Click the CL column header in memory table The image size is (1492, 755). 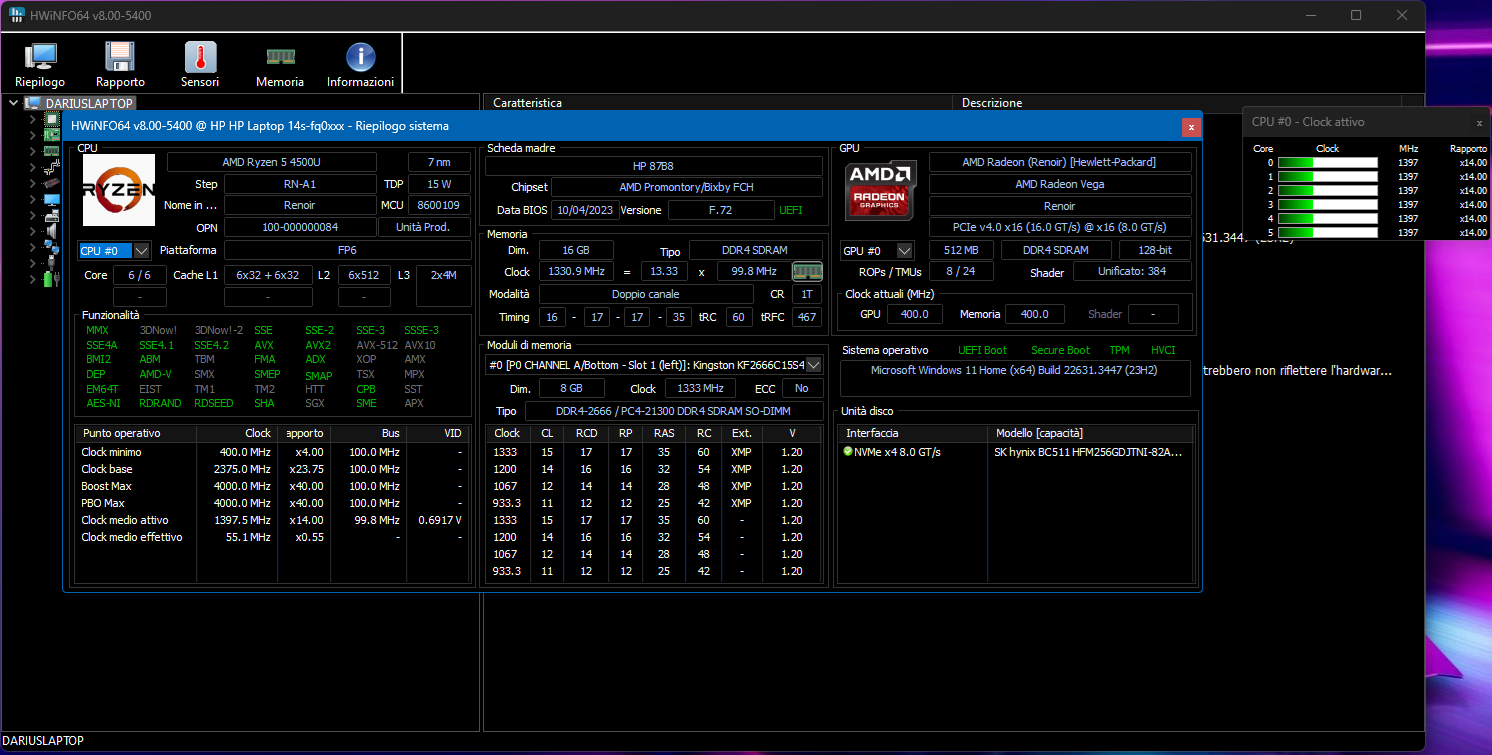547,433
